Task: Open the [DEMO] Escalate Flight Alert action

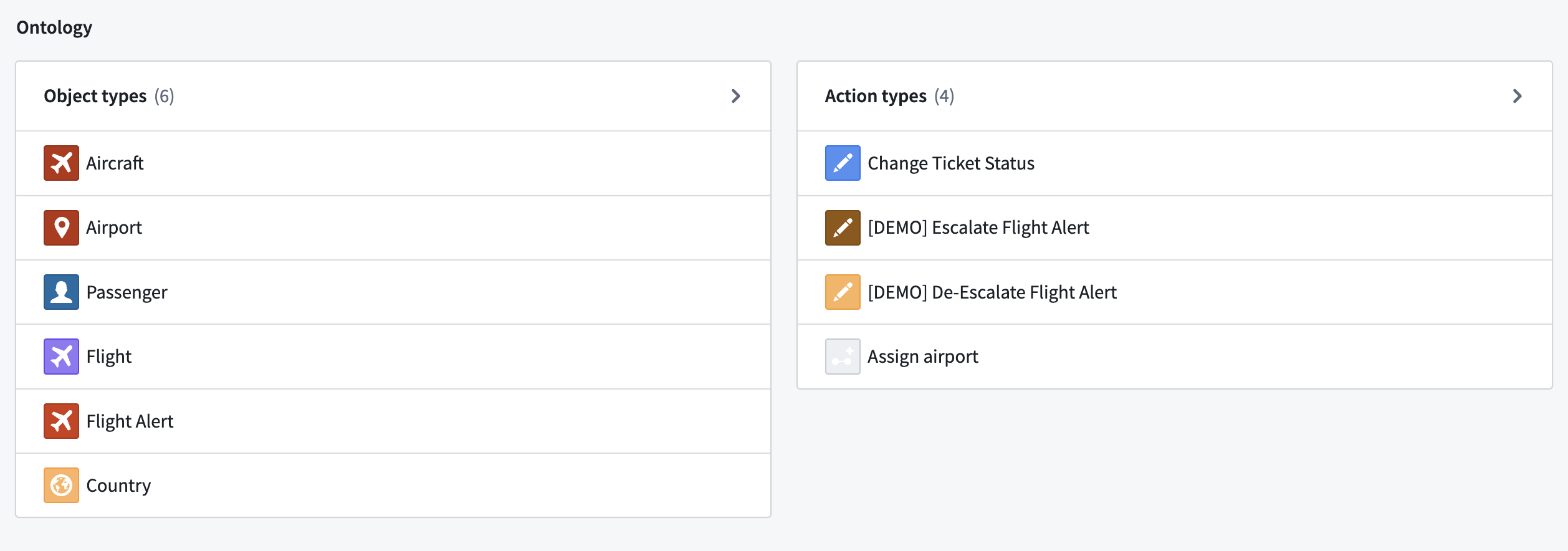Action: pyautogui.click(x=1175, y=228)
